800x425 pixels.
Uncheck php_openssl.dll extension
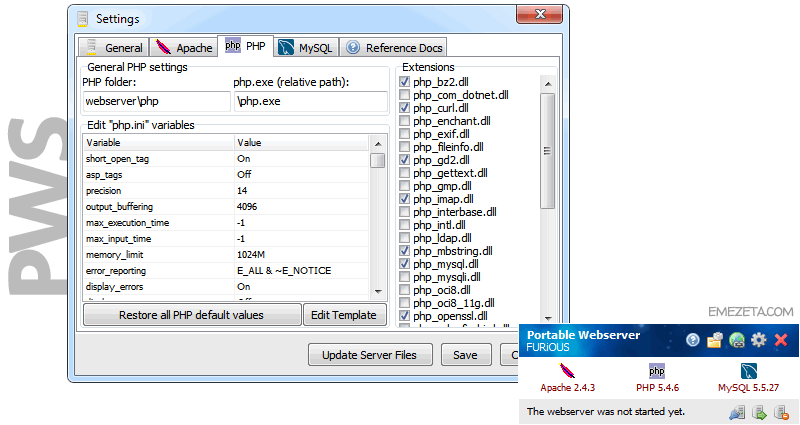(x=405, y=316)
